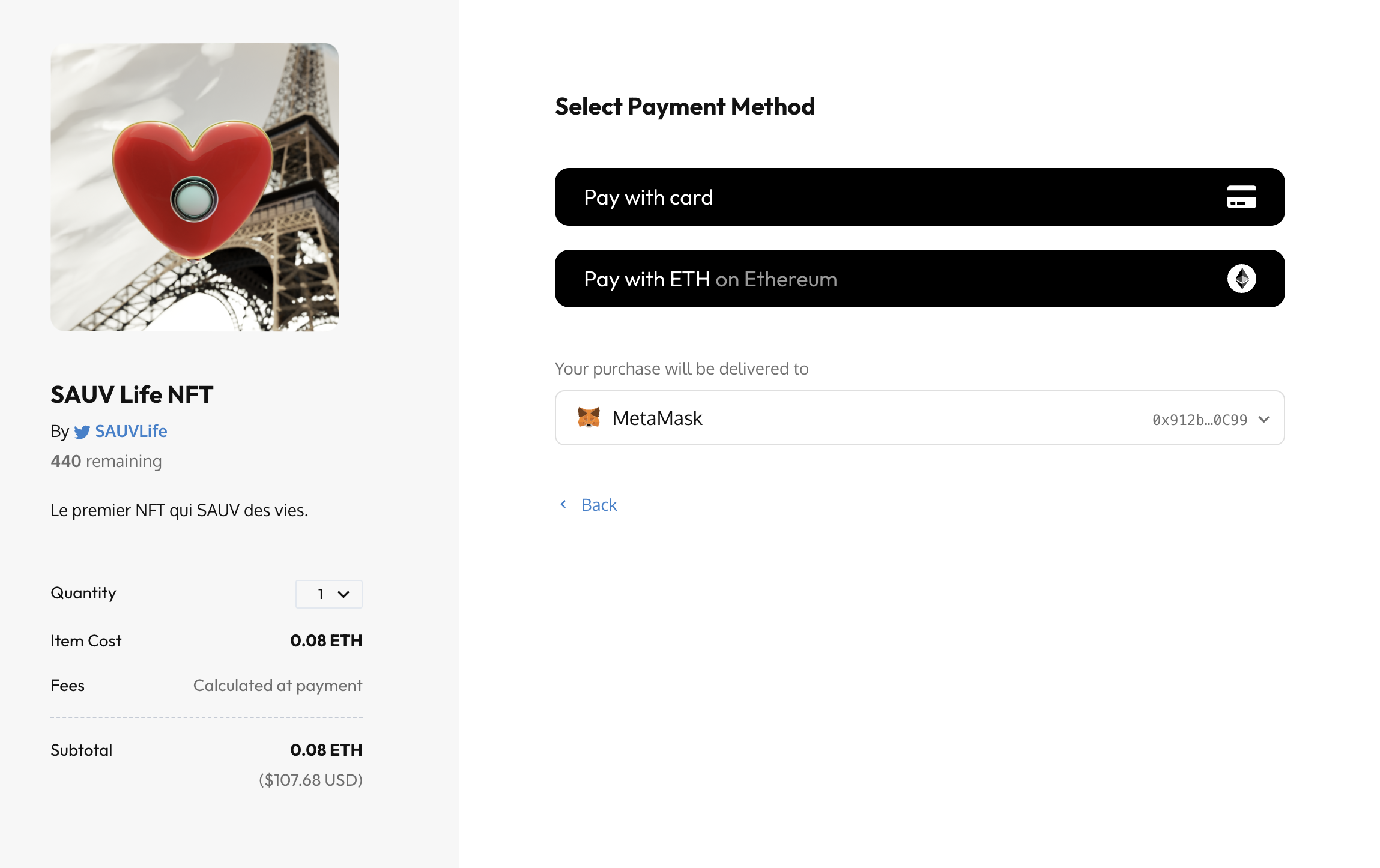
Task: Click the credit card icon
Action: tap(1241, 197)
